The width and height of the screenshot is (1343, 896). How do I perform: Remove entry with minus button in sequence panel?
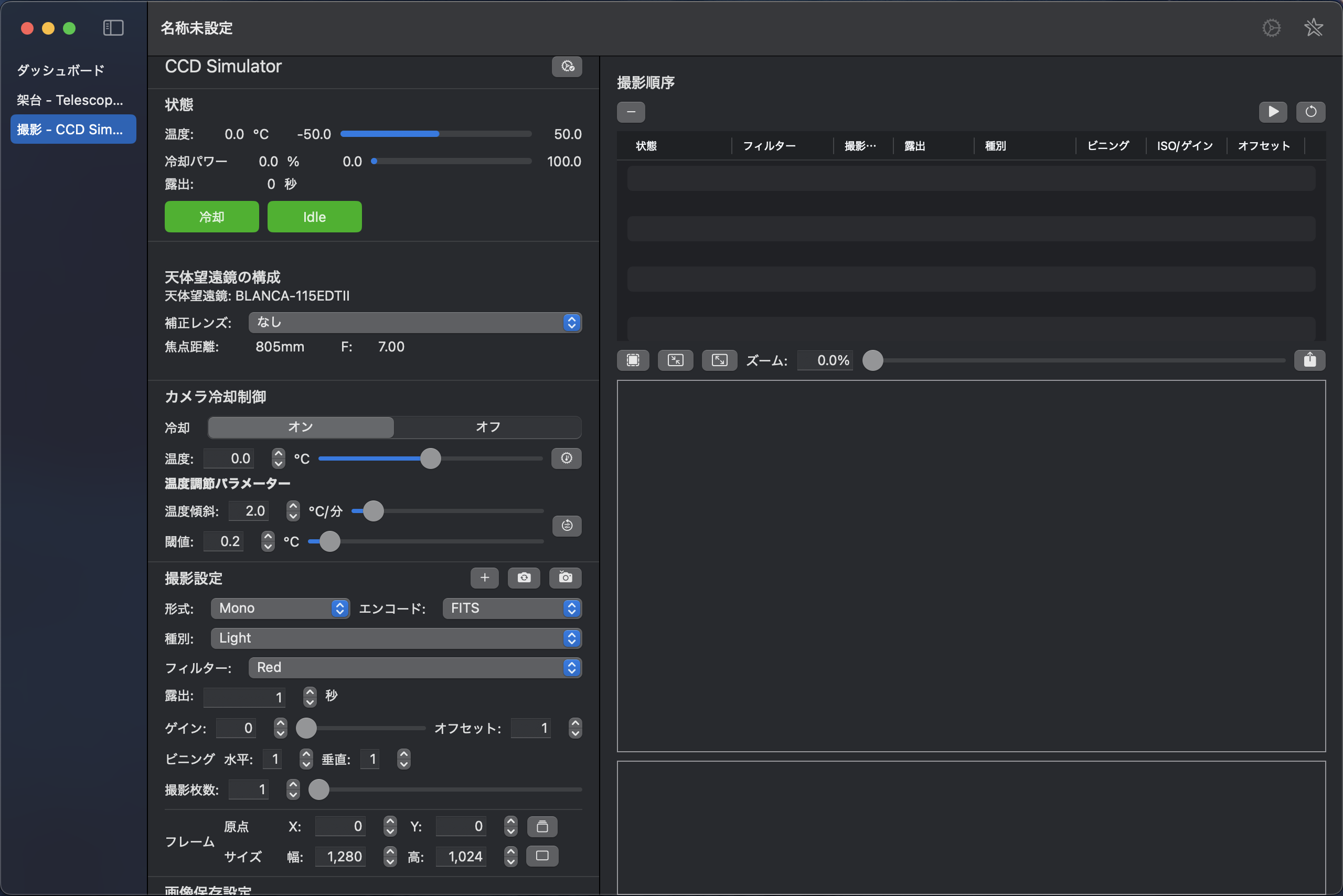(x=631, y=112)
